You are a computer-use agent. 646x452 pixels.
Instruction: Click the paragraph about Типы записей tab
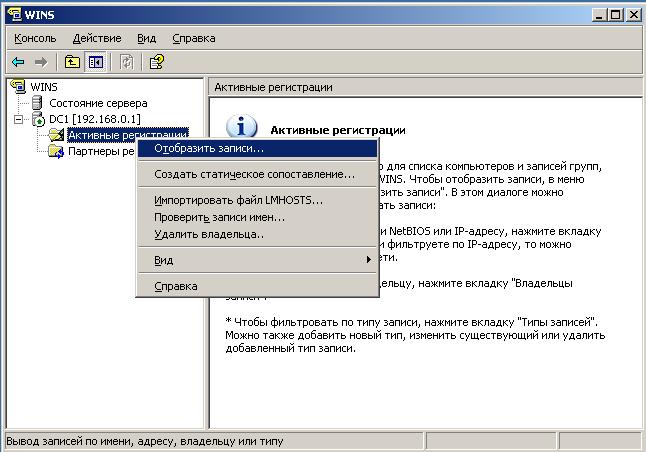[x=415, y=335]
